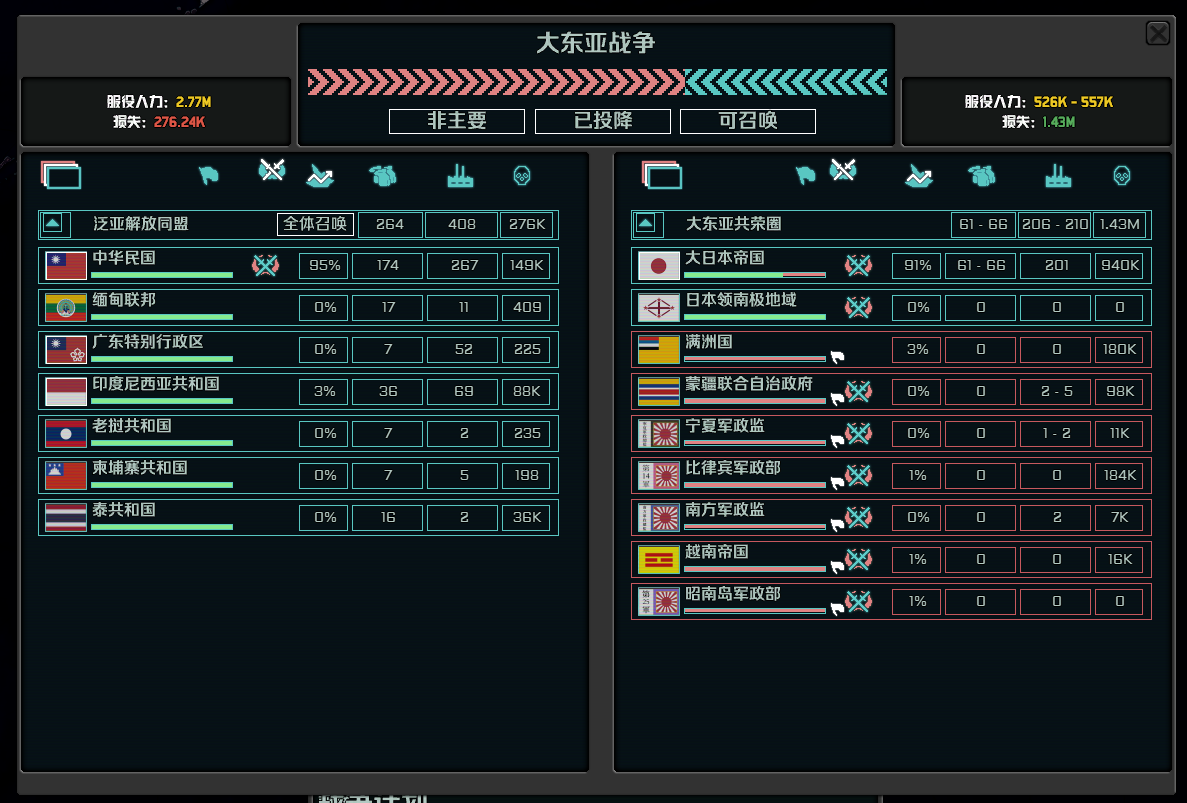Screen dimensions: 1187x803
Task: Select the 柬埔寨共和国 flag
Action: (66, 475)
